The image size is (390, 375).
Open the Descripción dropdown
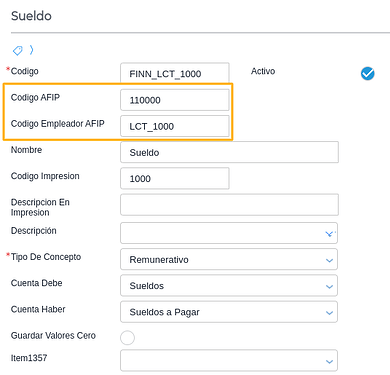tap(229, 233)
